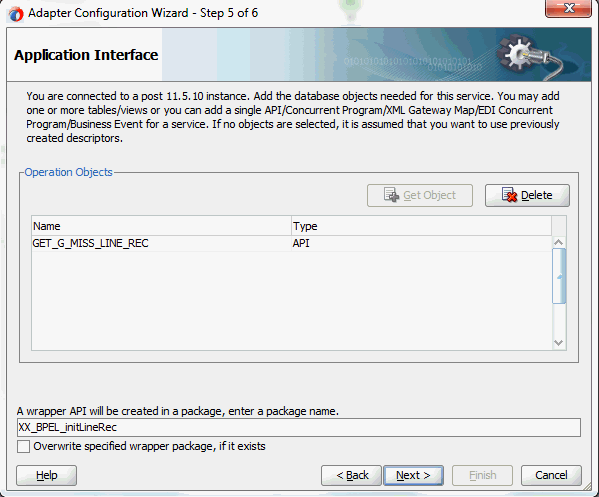Click the object list scrollbar thumb
The image size is (599, 497).
tap(559, 276)
